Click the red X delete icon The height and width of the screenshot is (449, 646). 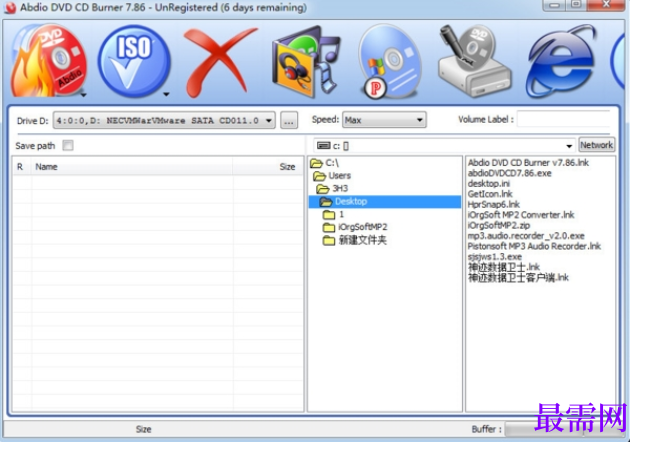point(220,62)
